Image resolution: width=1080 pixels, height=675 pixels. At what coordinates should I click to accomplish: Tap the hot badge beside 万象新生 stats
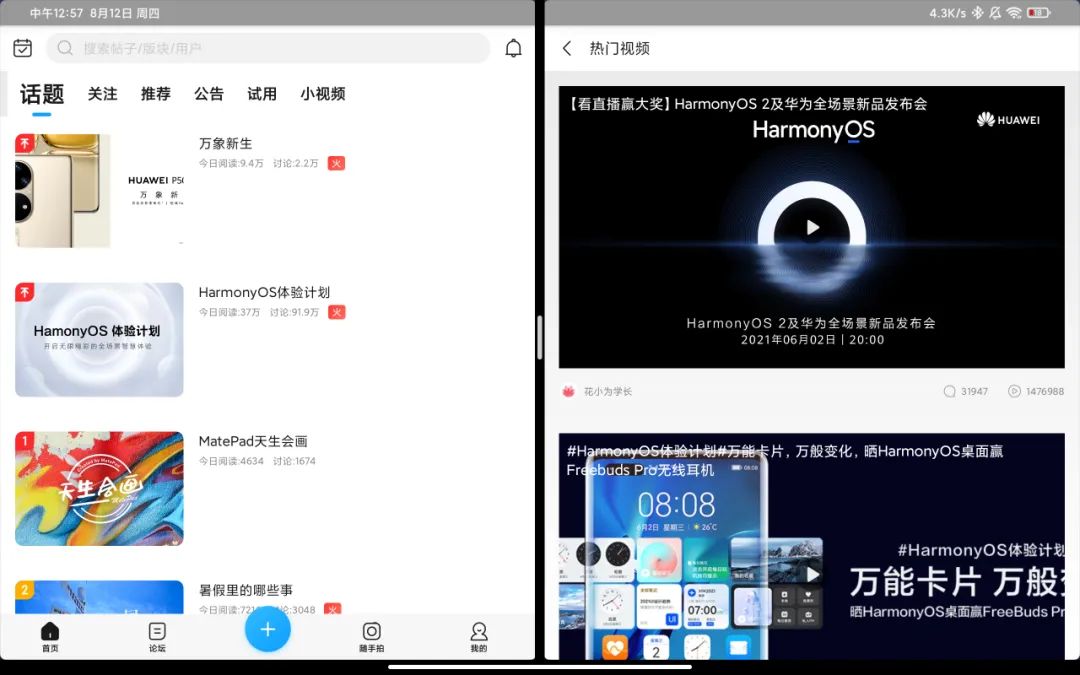(336, 163)
